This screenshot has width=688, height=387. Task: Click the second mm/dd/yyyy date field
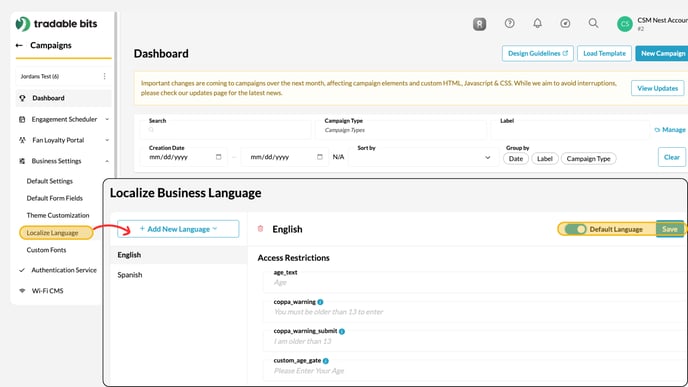pyautogui.click(x=286, y=157)
